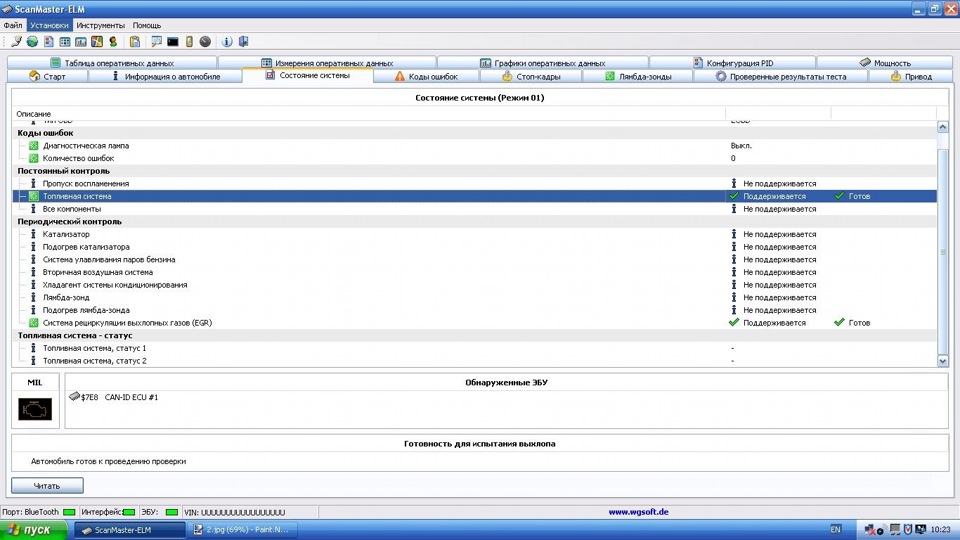Viewport: 960px width, 540px height.
Task: Select Вторичная воздушная система row
Action: tap(474, 272)
